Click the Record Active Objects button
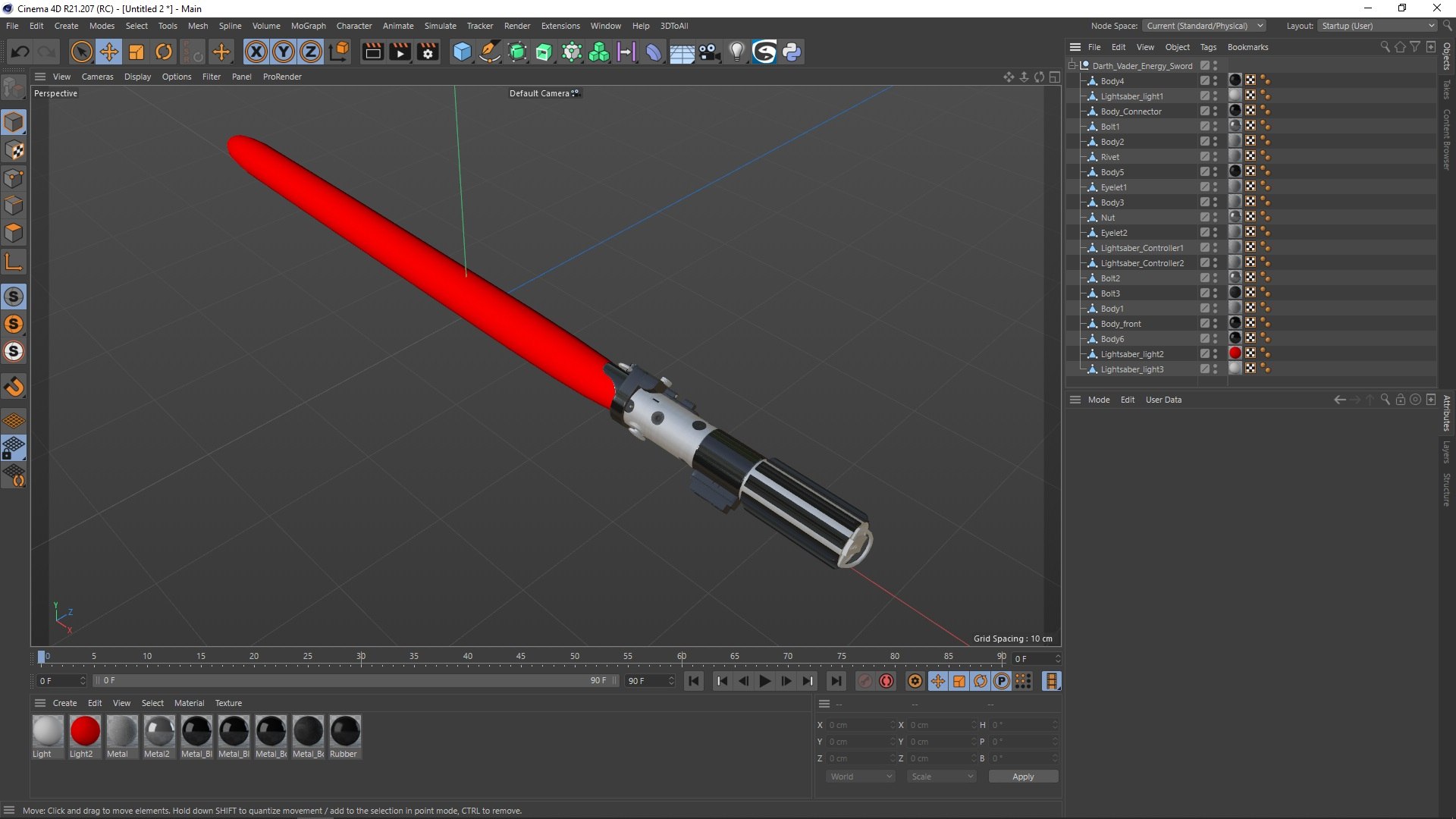Viewport: 1456px width, 819px height. pos(865,681)
